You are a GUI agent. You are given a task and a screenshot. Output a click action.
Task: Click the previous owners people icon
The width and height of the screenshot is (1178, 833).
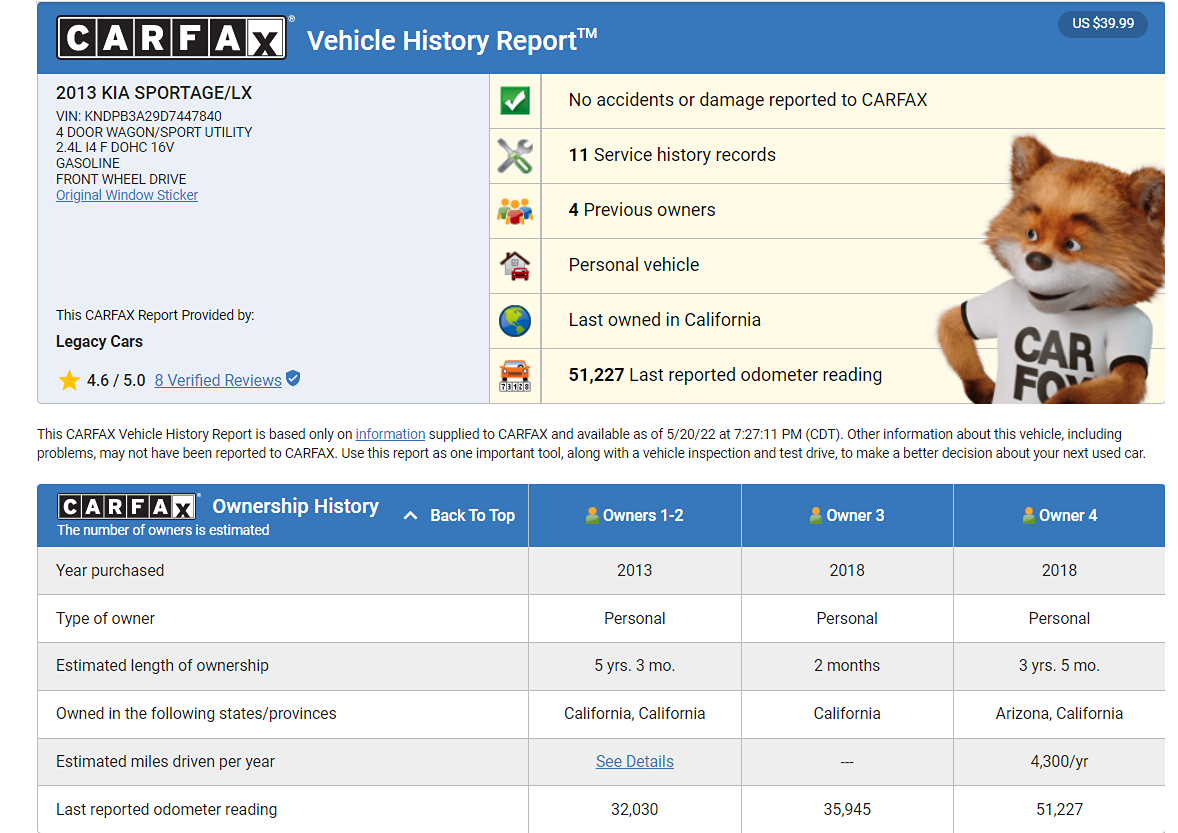coord(515,211)
